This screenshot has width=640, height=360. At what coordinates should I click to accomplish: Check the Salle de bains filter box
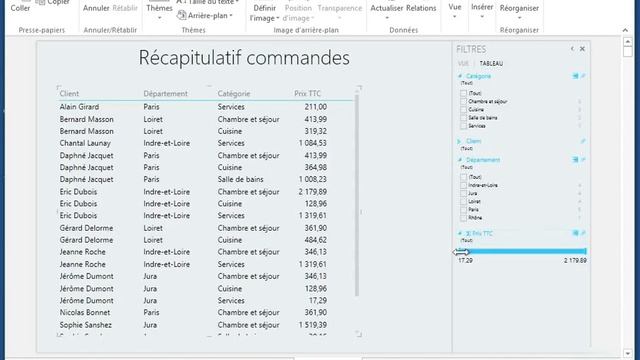(463, 118)
